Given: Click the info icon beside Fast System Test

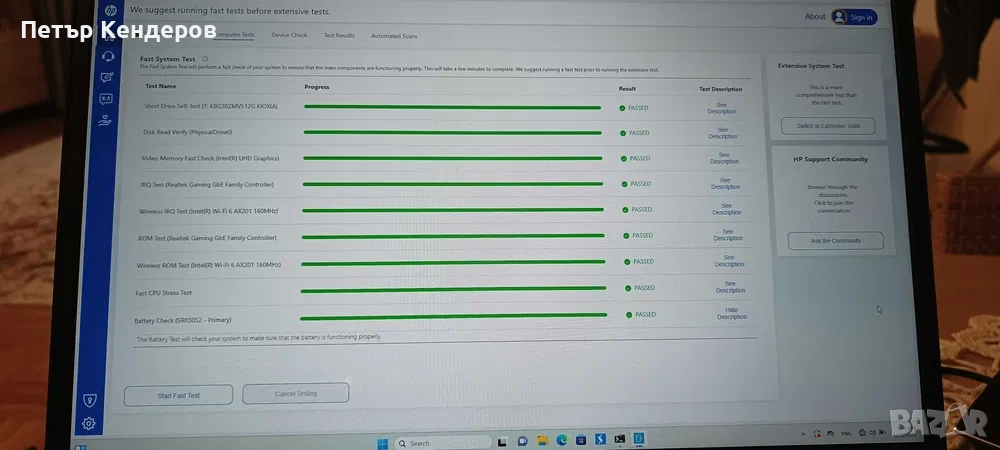Looking at the screenshot, I should tap(205, 59).
